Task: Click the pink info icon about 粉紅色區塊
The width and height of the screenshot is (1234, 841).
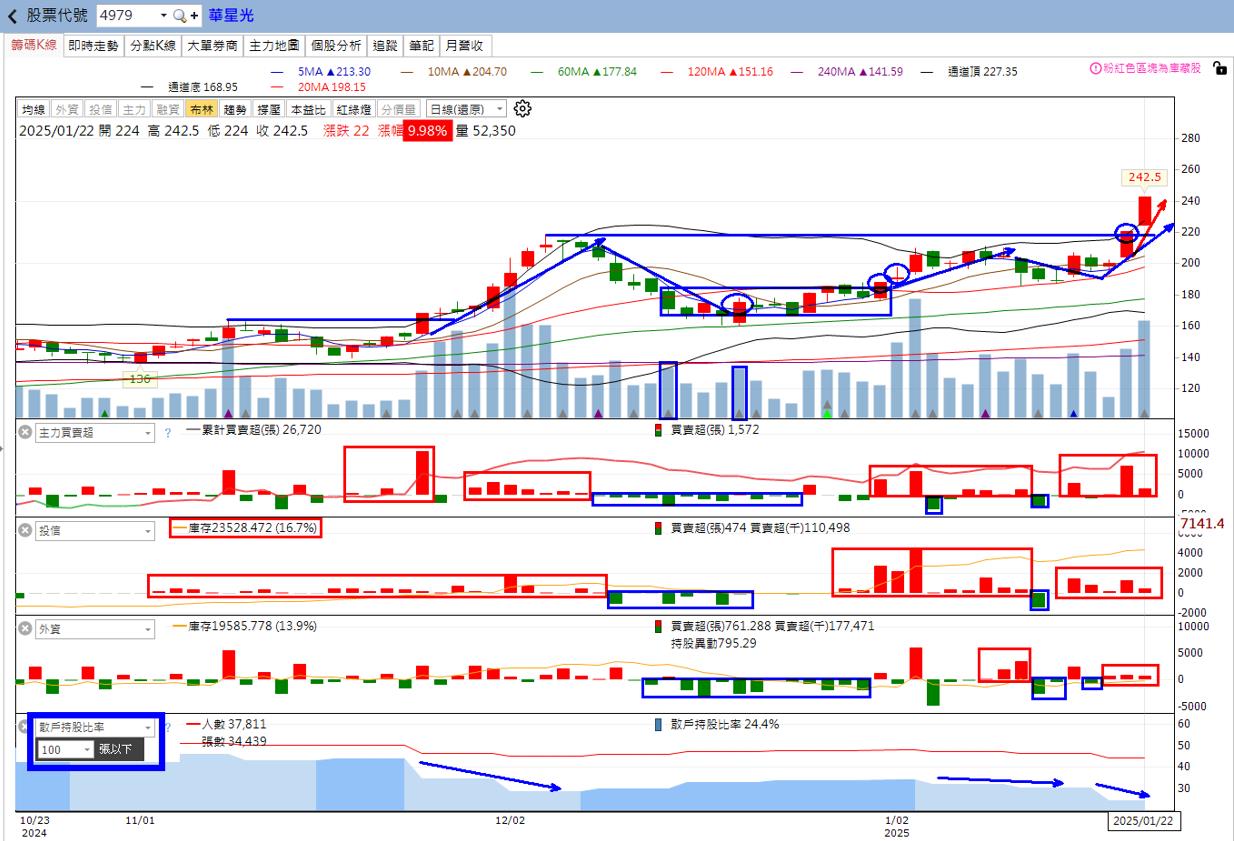Action: pos(1095,69)
